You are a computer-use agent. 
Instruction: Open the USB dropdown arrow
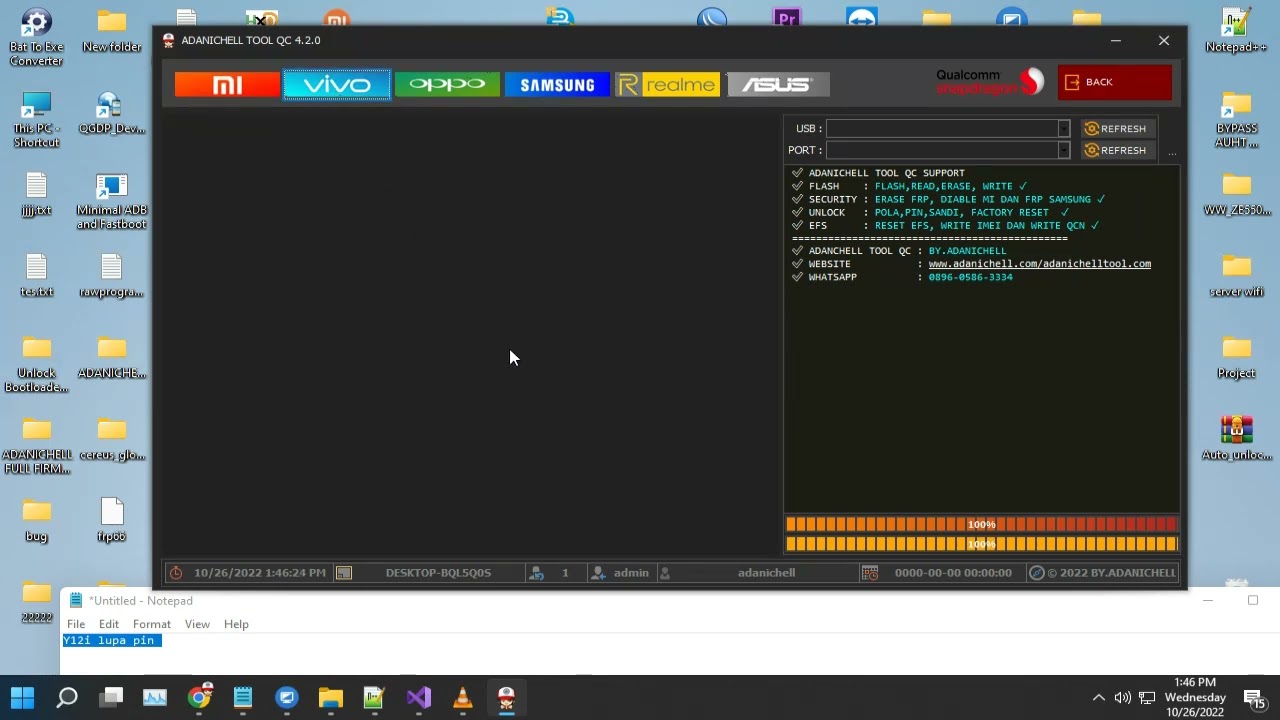pos(1064,128)
